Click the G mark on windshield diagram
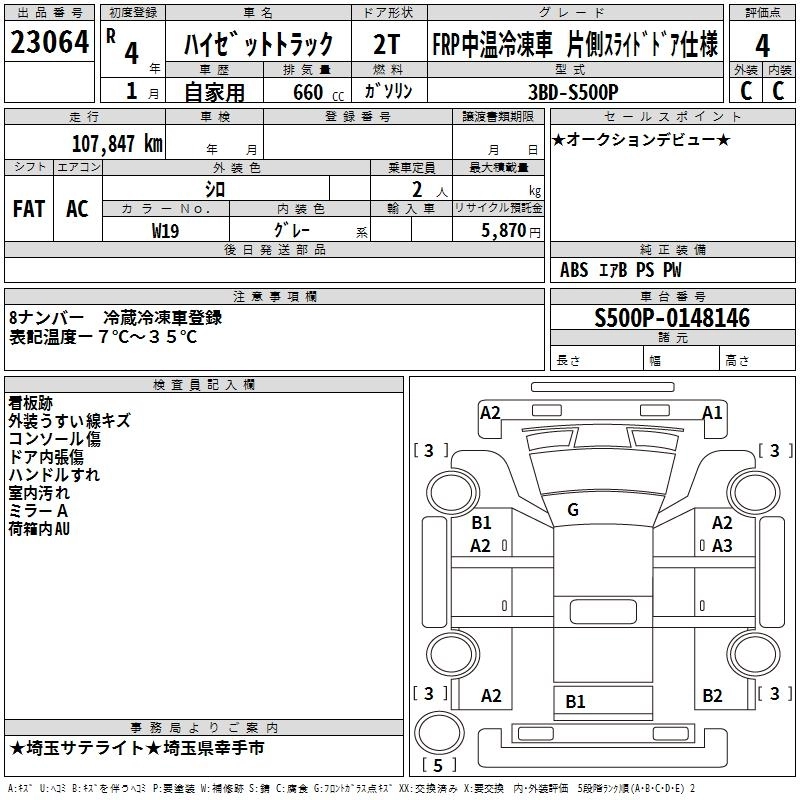 (x=573, y=509)
